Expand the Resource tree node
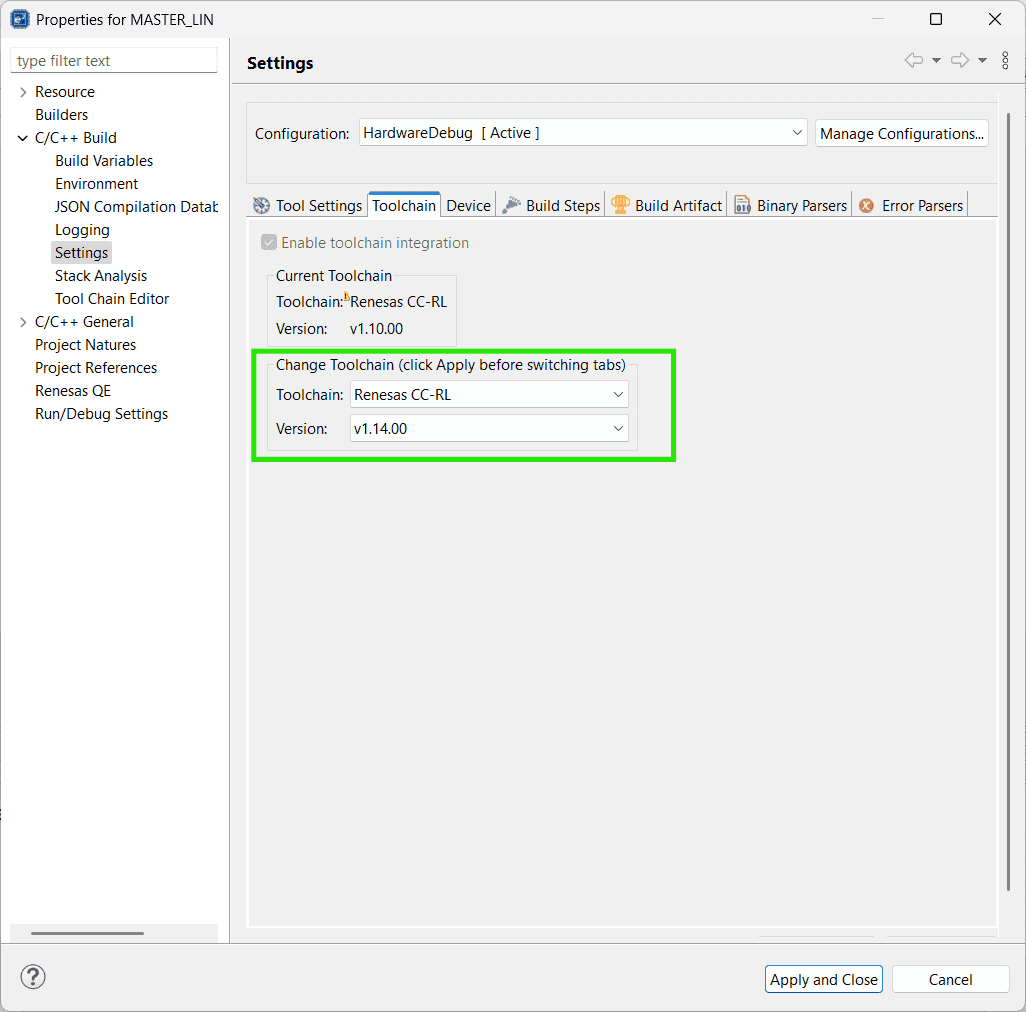This screenshot has width=1026, height=1012. point(23,92)
